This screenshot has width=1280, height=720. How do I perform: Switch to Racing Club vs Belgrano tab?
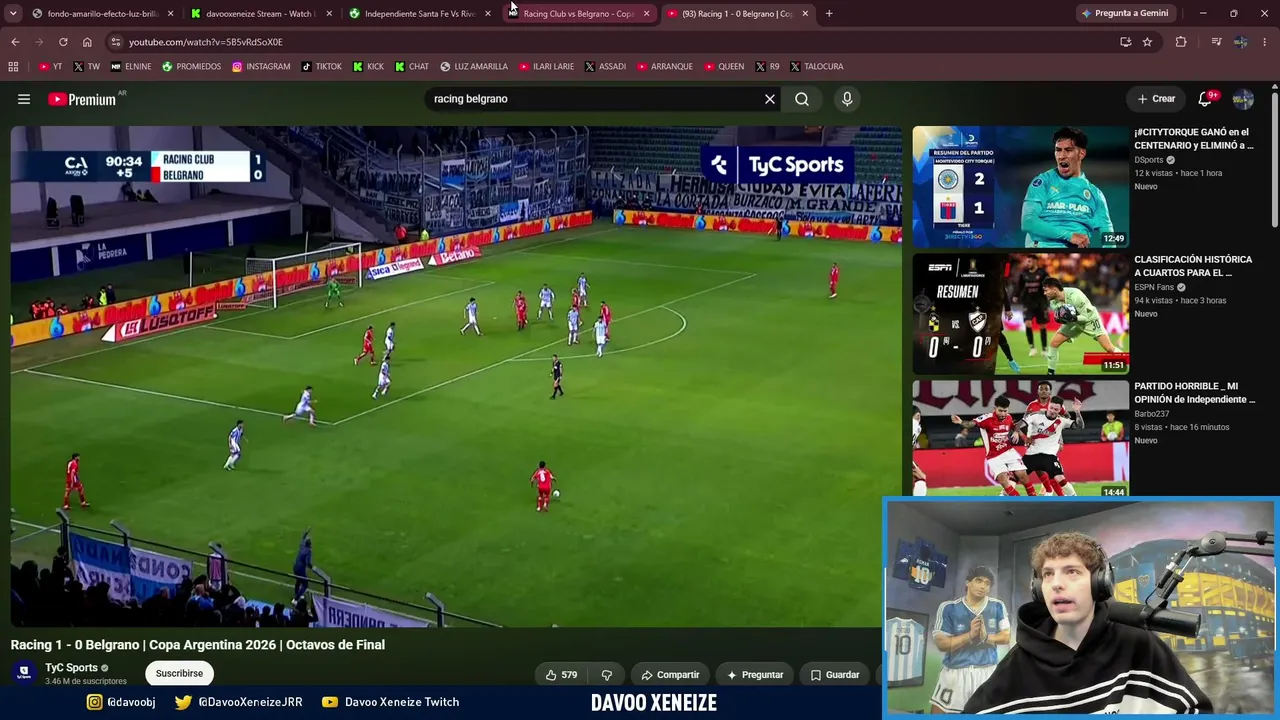578,14
